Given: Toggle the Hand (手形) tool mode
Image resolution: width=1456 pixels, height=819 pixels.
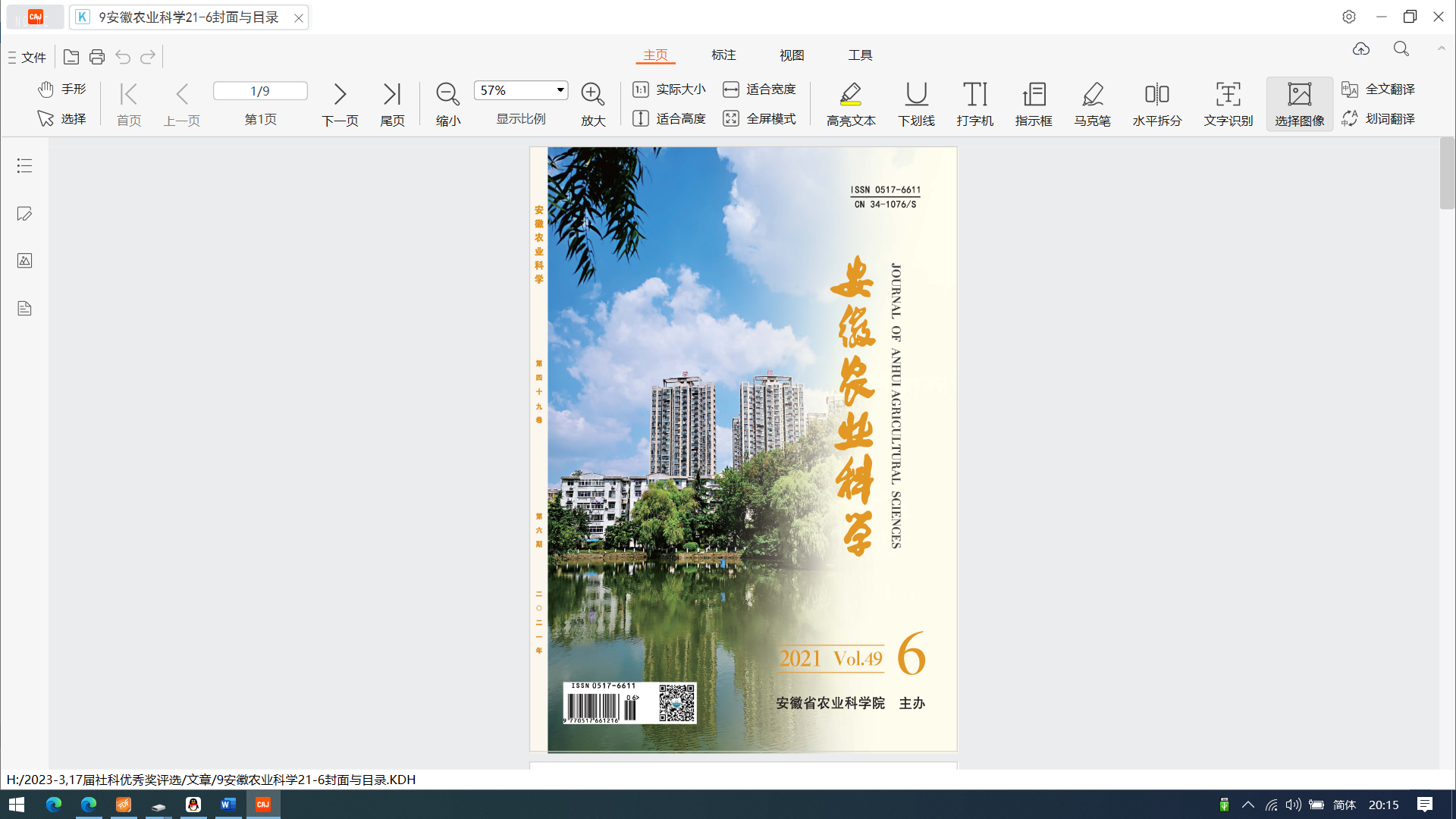Looking at the screenshot, I should click(x=62, y=89).
